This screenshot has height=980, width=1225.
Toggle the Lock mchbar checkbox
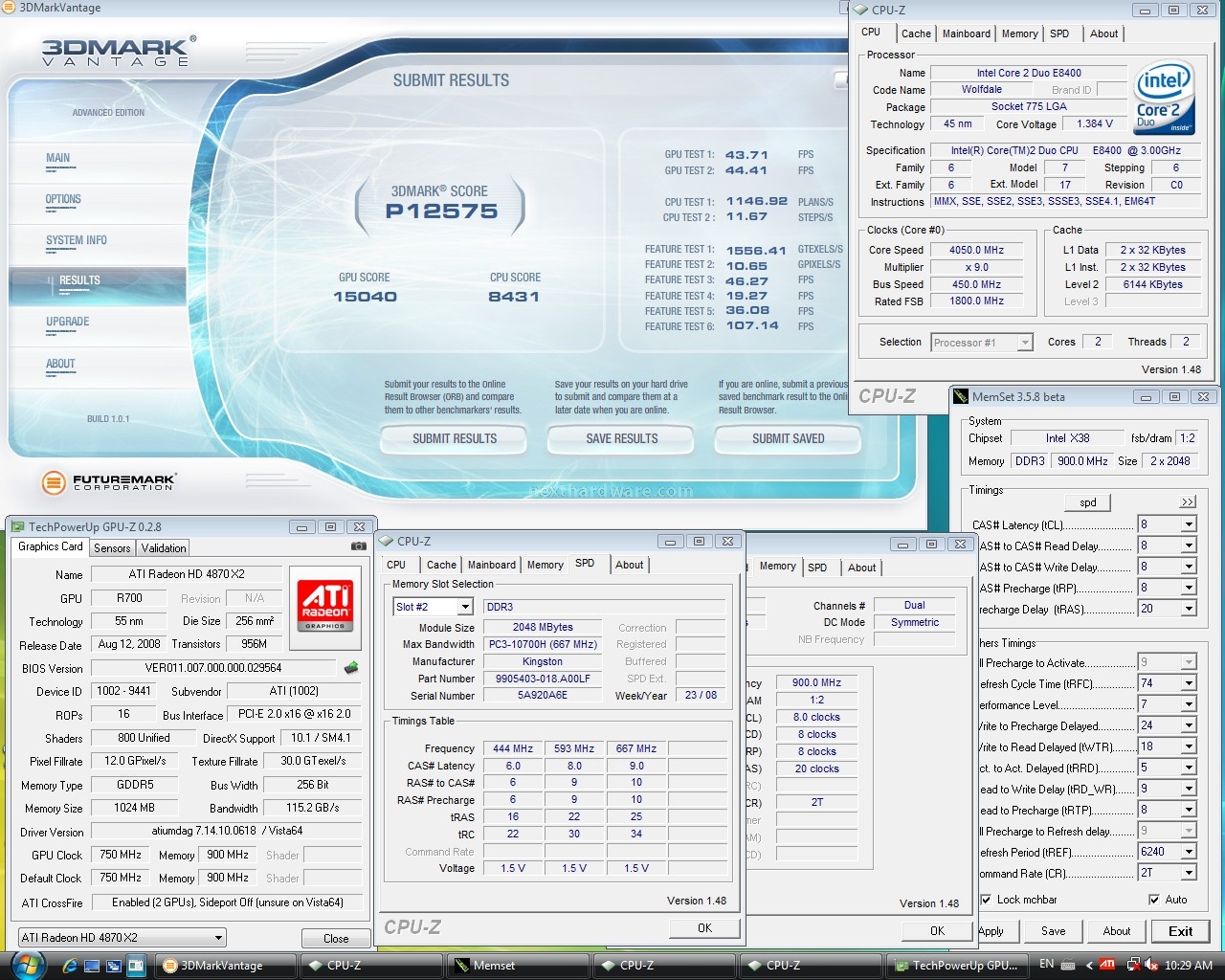(986, 900)
